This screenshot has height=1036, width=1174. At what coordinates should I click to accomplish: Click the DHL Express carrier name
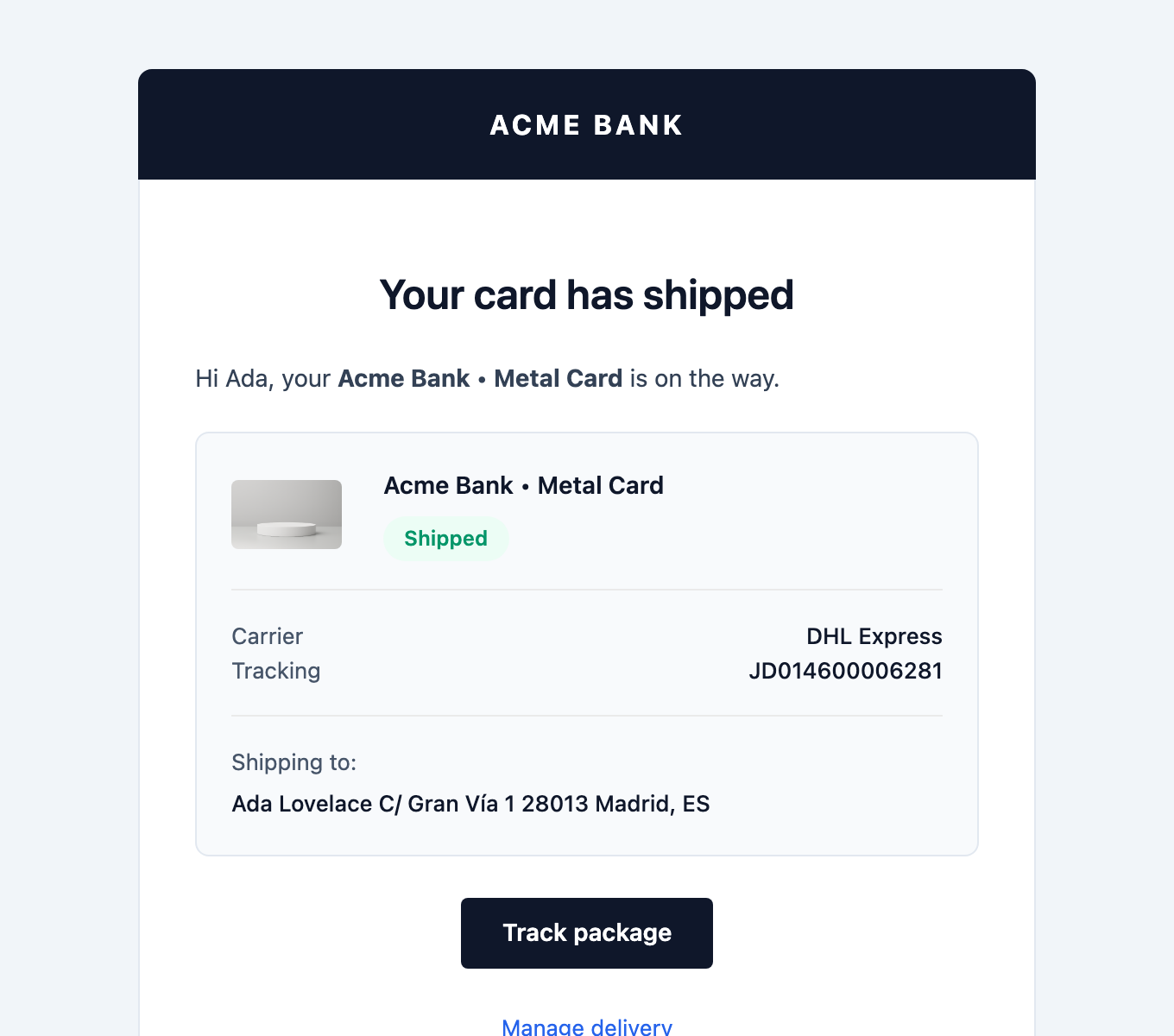(x=873, y=636)
